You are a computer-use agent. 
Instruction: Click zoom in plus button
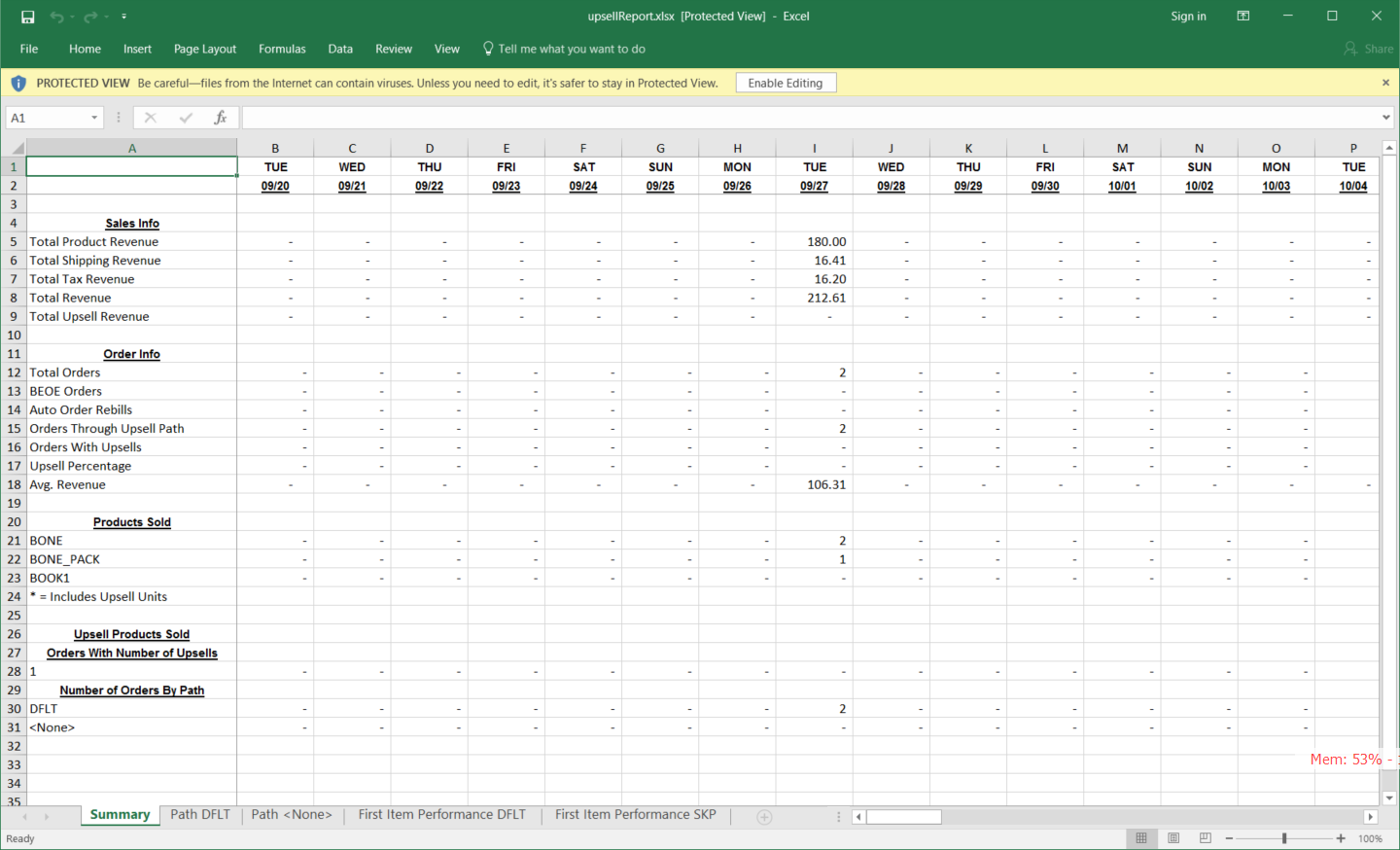[1341, 838]
